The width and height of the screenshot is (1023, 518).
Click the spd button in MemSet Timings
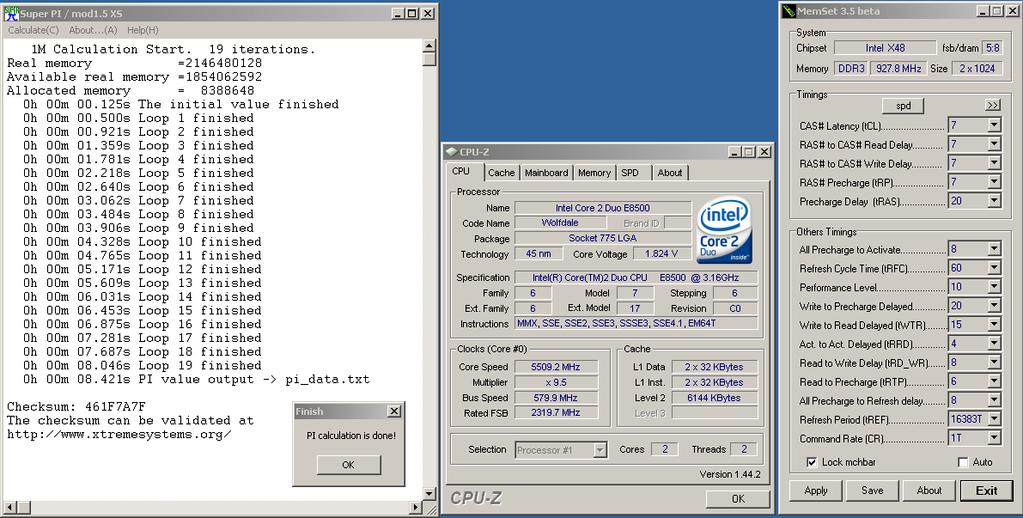click(x=903, y=106)
